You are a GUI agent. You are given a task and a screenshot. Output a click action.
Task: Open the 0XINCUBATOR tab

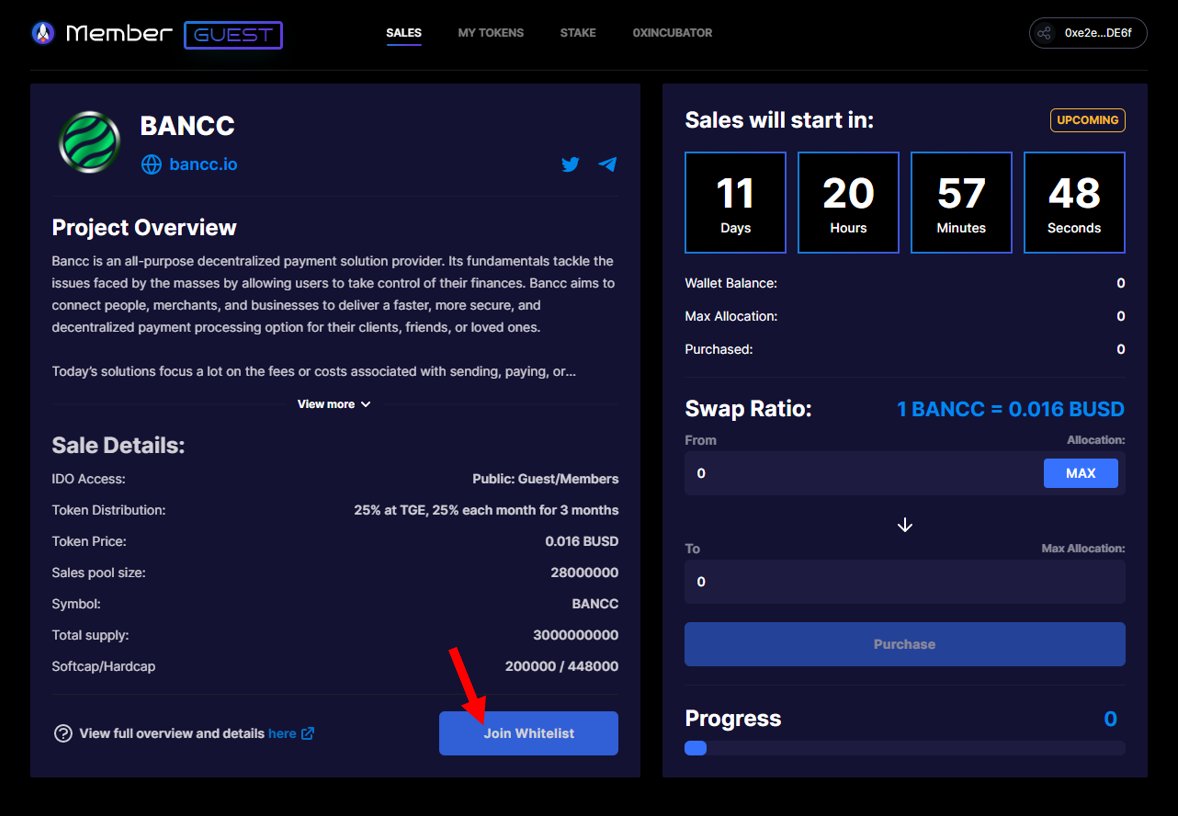672,33
